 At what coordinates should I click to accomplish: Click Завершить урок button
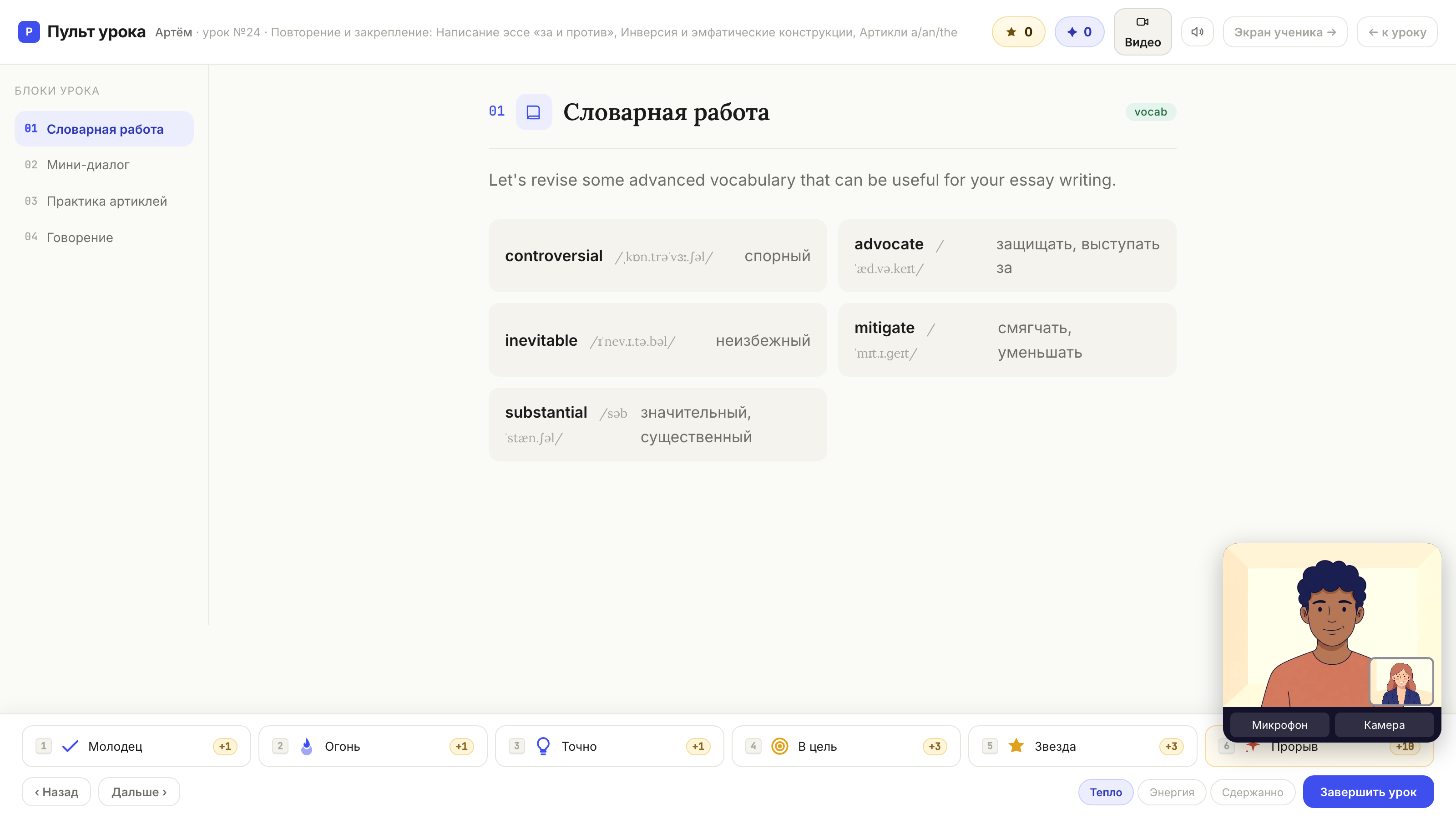click(1368, 792)
